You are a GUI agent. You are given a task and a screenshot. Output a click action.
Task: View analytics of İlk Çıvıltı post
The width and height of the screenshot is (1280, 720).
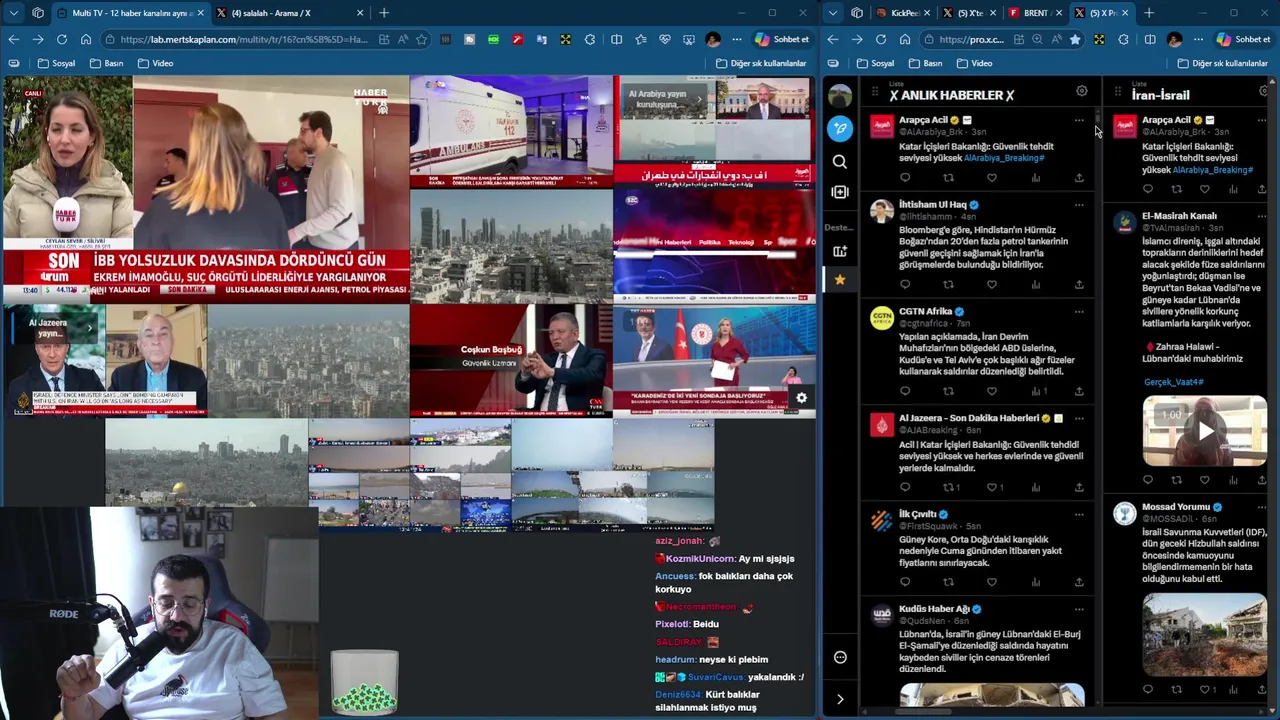[x=1036, y=582]
